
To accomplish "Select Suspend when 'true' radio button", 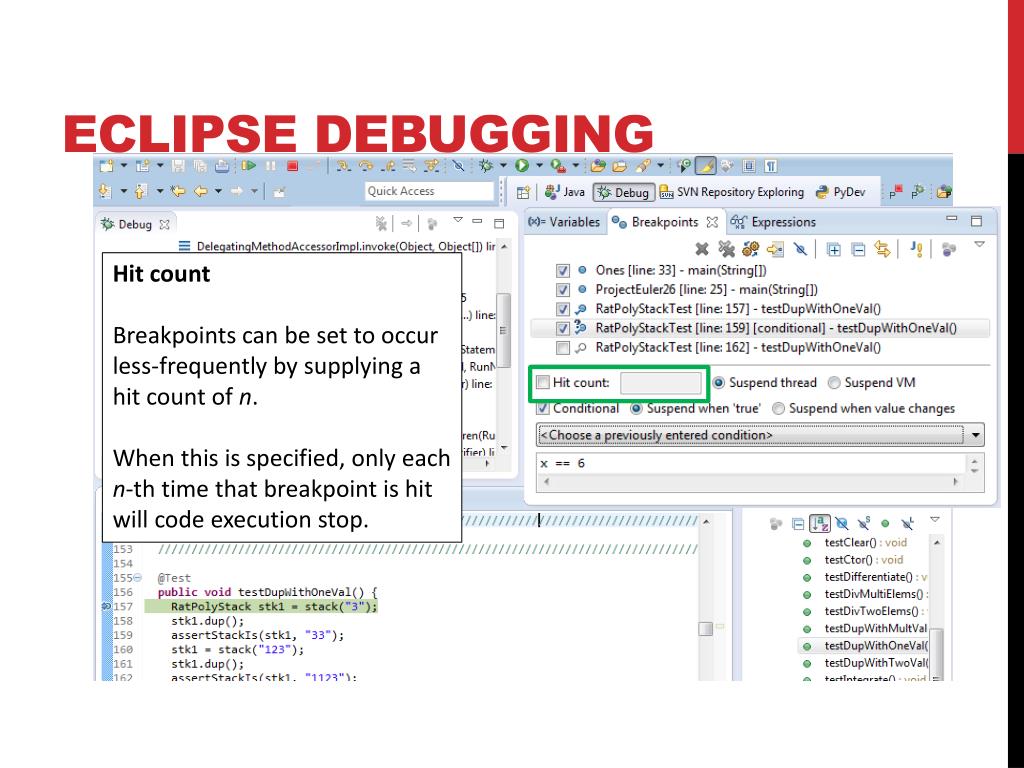I will (636, 409).
